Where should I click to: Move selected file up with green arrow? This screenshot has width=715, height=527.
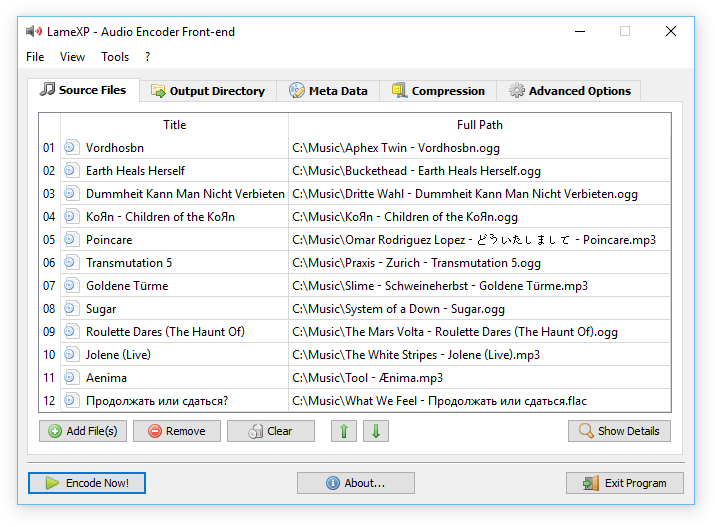pyautogui.click(x=344, y=431)
